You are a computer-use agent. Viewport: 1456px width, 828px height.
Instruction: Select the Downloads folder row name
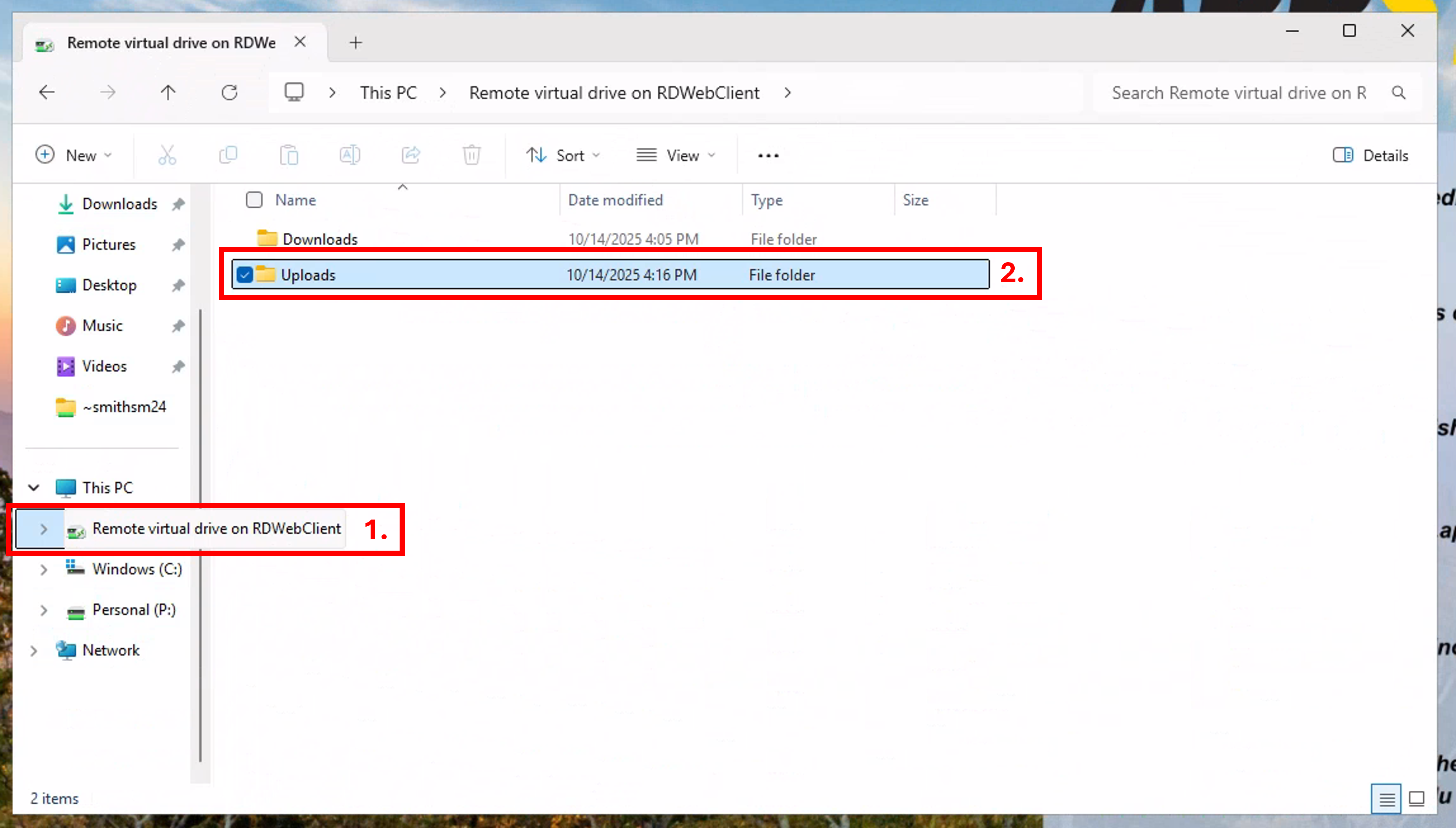click(x=320, y=239)
